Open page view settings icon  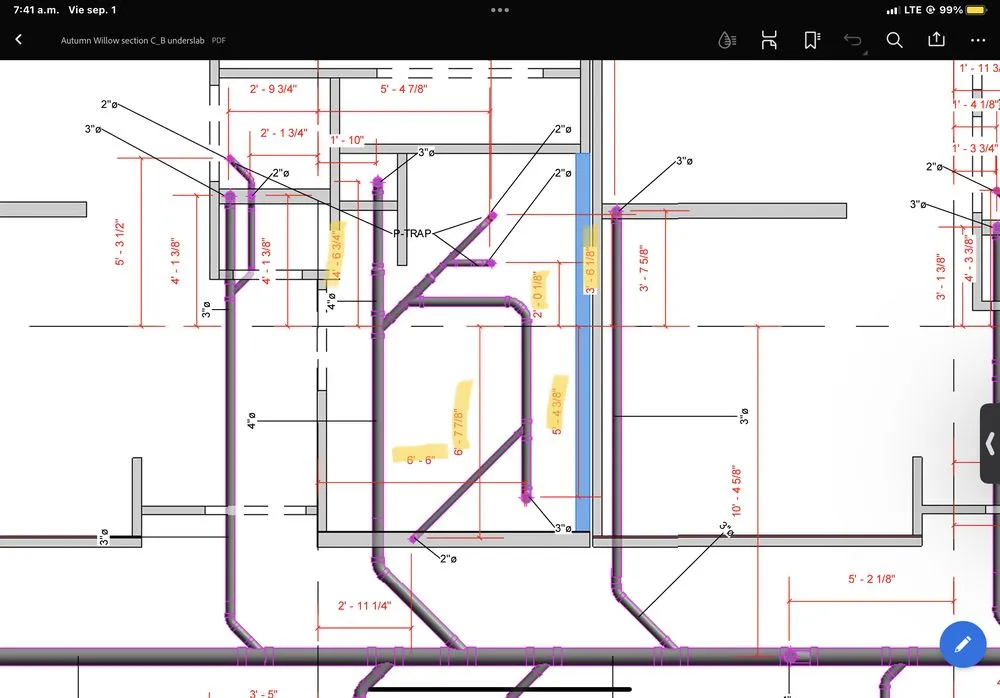769,40
